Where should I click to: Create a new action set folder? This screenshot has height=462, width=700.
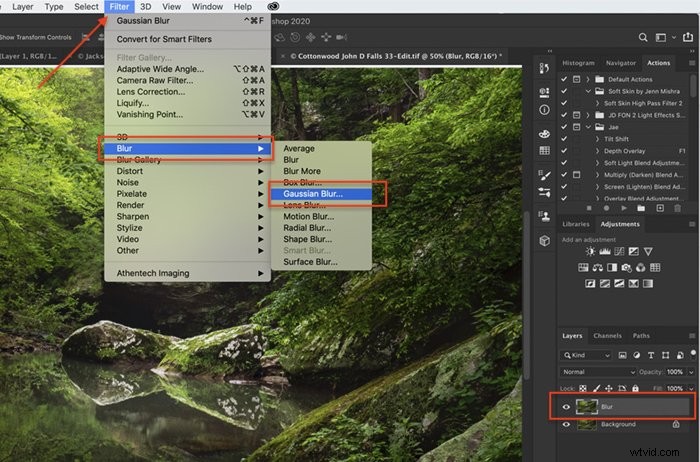click(x=641, y=208)
